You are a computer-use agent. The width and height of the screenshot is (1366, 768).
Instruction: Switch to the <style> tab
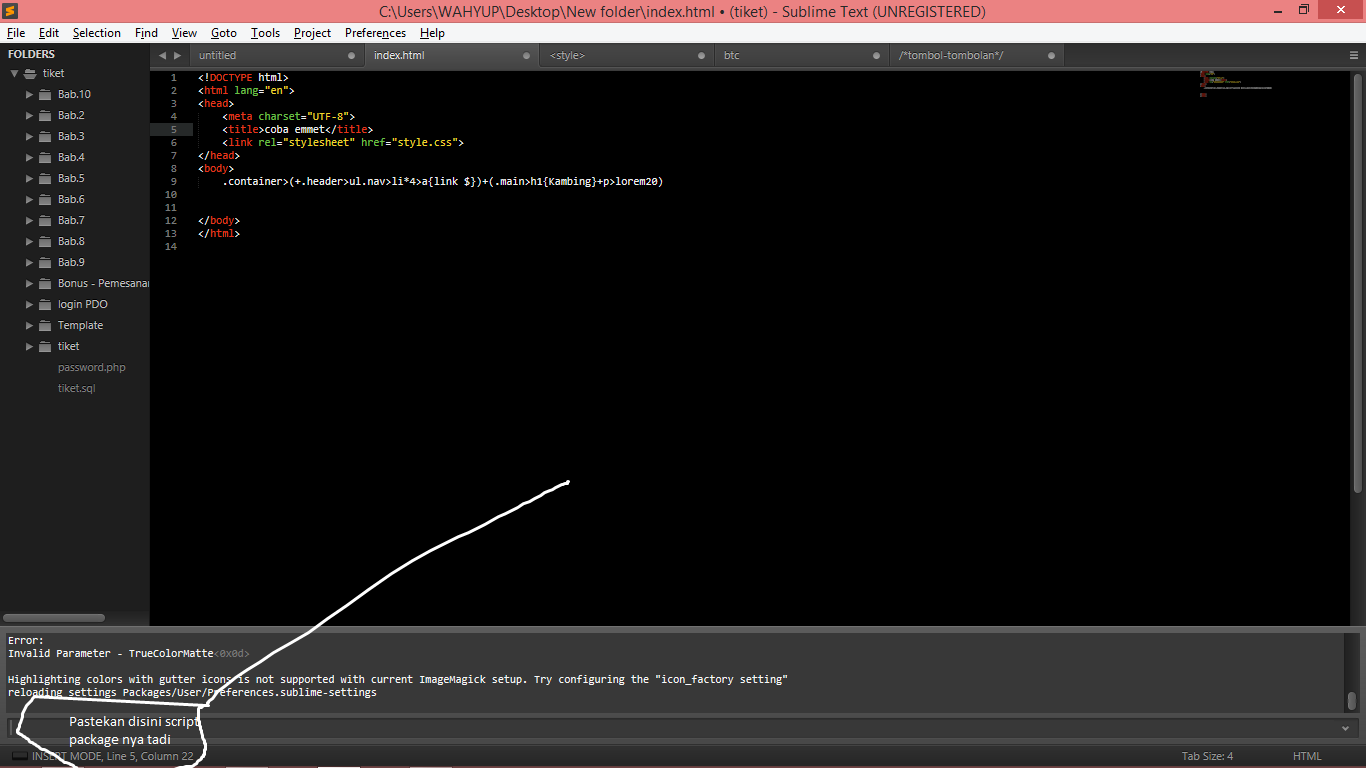click(x=567, y=55)
